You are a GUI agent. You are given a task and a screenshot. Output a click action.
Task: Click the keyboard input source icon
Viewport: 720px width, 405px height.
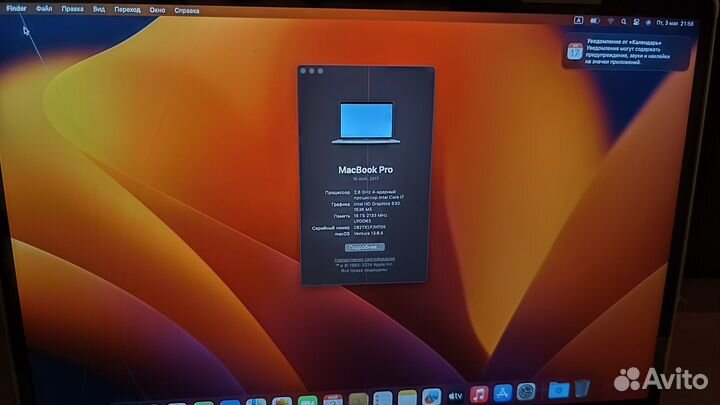578,20
